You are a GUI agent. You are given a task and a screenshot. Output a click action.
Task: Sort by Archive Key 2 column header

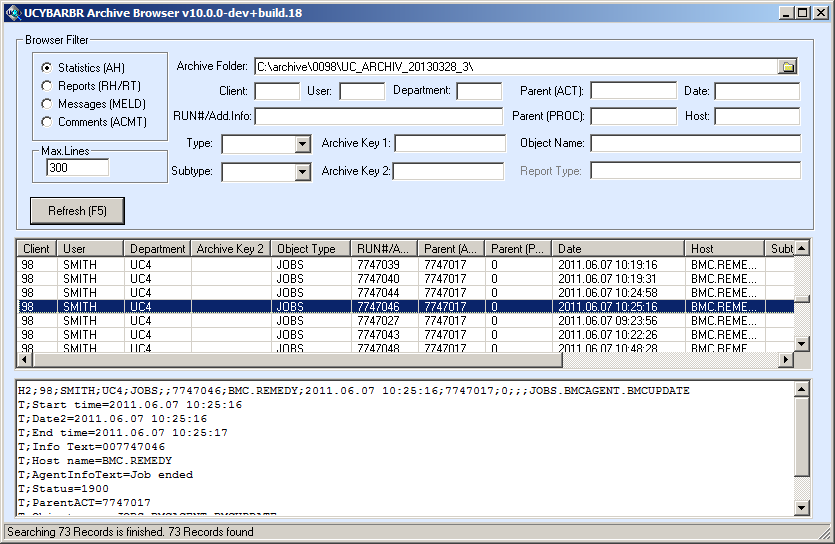[231, 249]
